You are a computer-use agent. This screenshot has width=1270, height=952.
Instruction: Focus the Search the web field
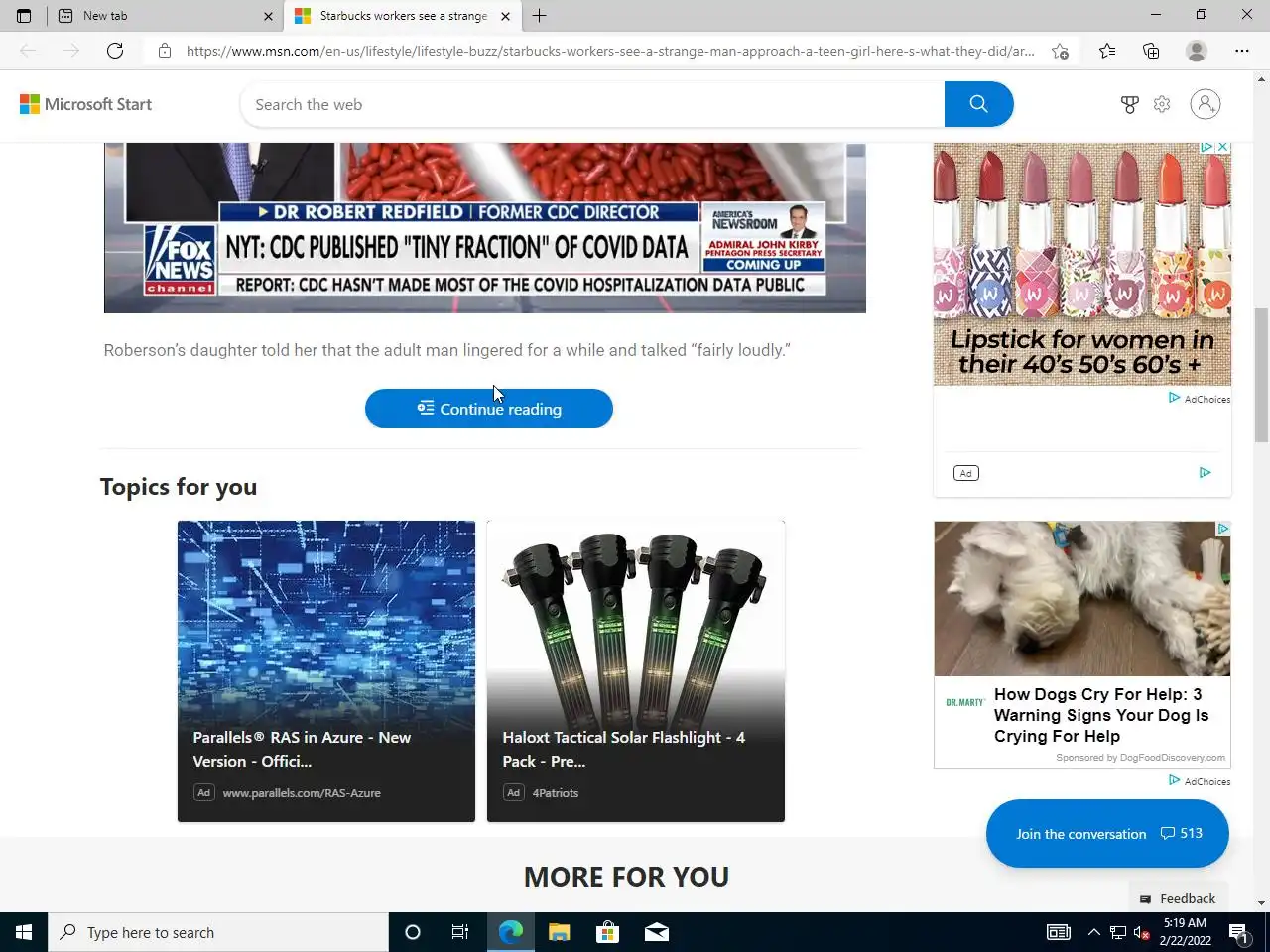coord(592,104)
